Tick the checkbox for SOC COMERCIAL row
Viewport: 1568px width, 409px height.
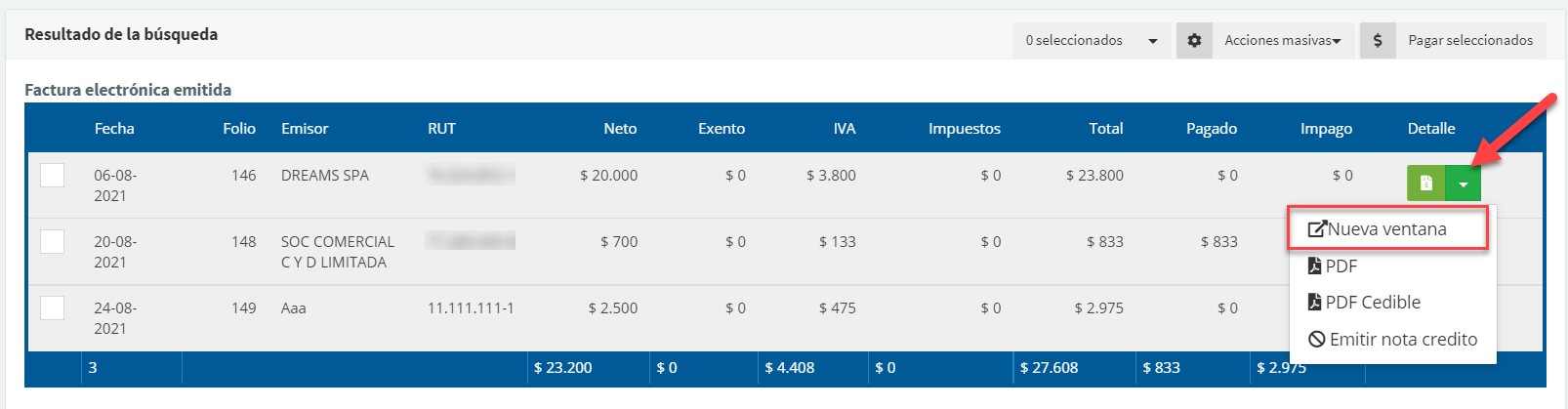point(53,242)
